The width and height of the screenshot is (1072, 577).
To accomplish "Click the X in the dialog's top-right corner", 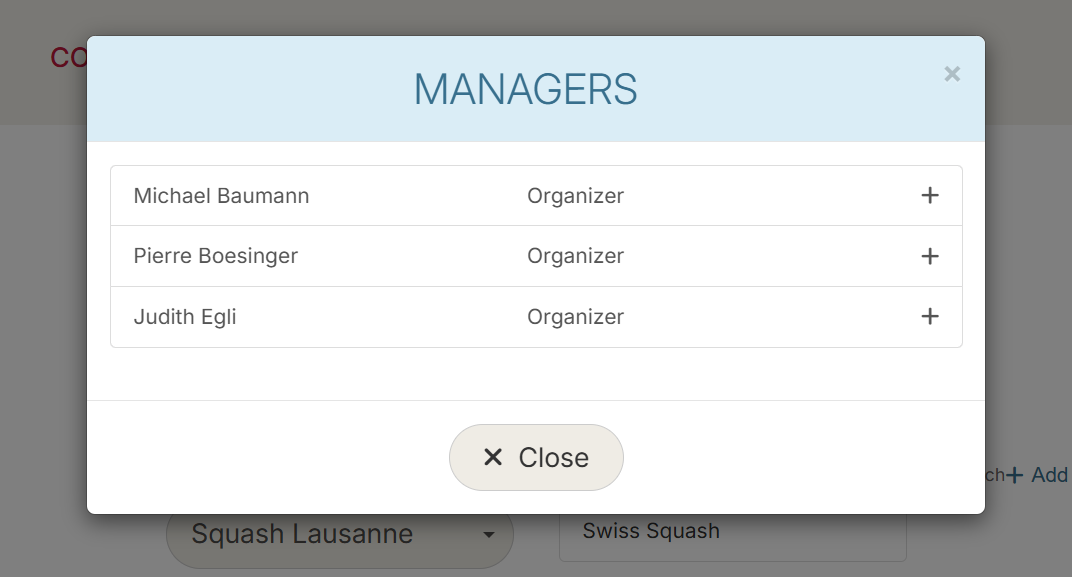I will coord(951,73).
